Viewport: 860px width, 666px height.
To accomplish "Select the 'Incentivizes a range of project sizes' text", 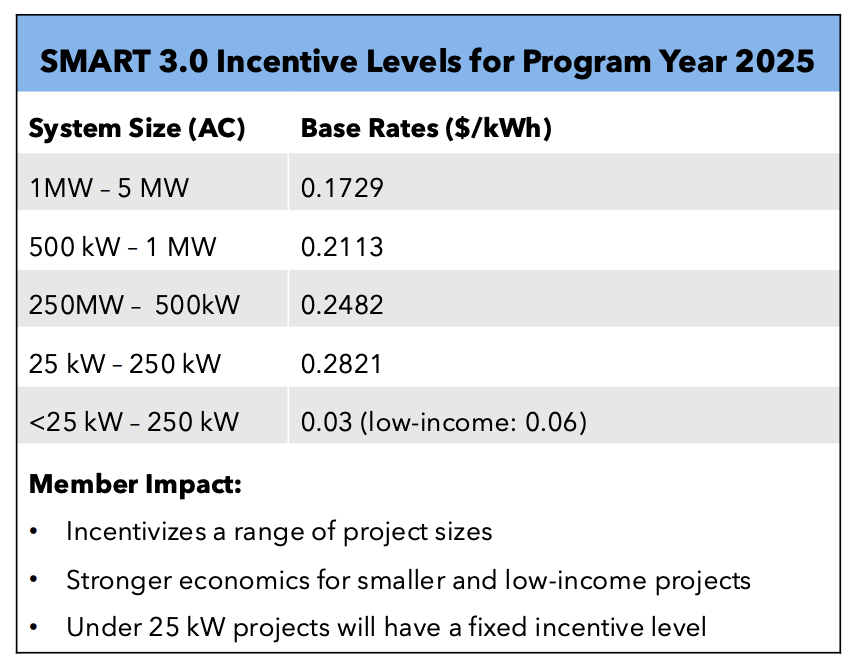I will (279, 531).
